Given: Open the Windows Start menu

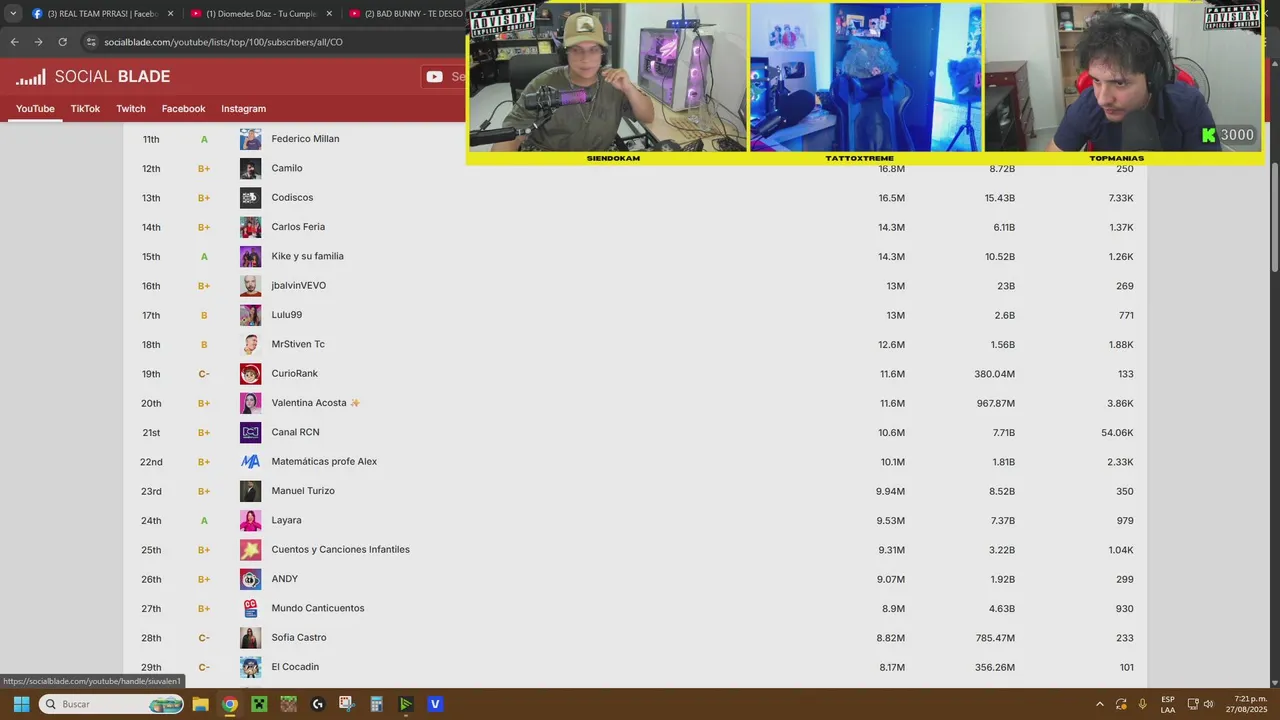Looking at the screenshot, I should tap(21, 704).
